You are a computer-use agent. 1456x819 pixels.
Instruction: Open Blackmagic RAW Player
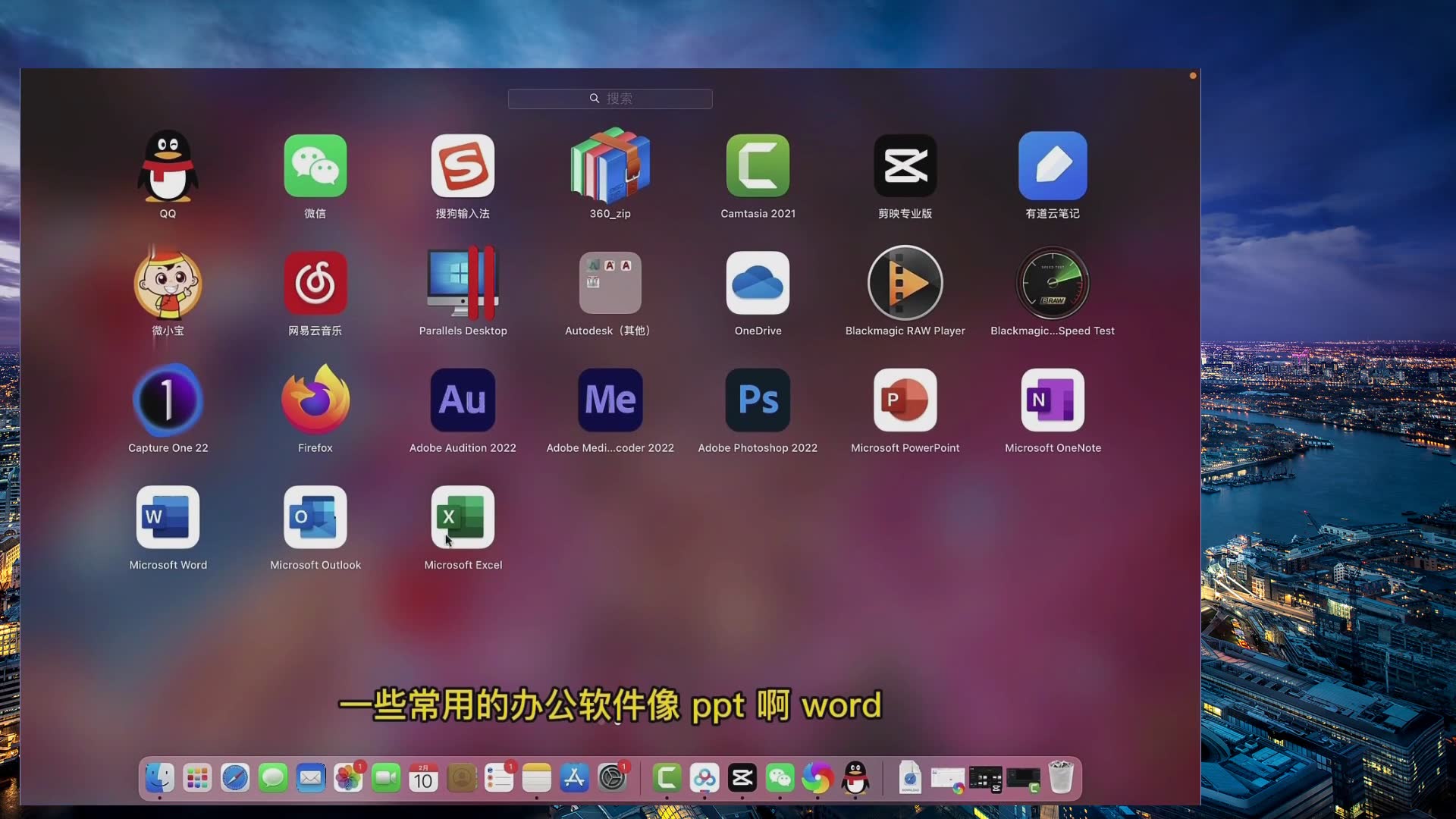point(905,283)
